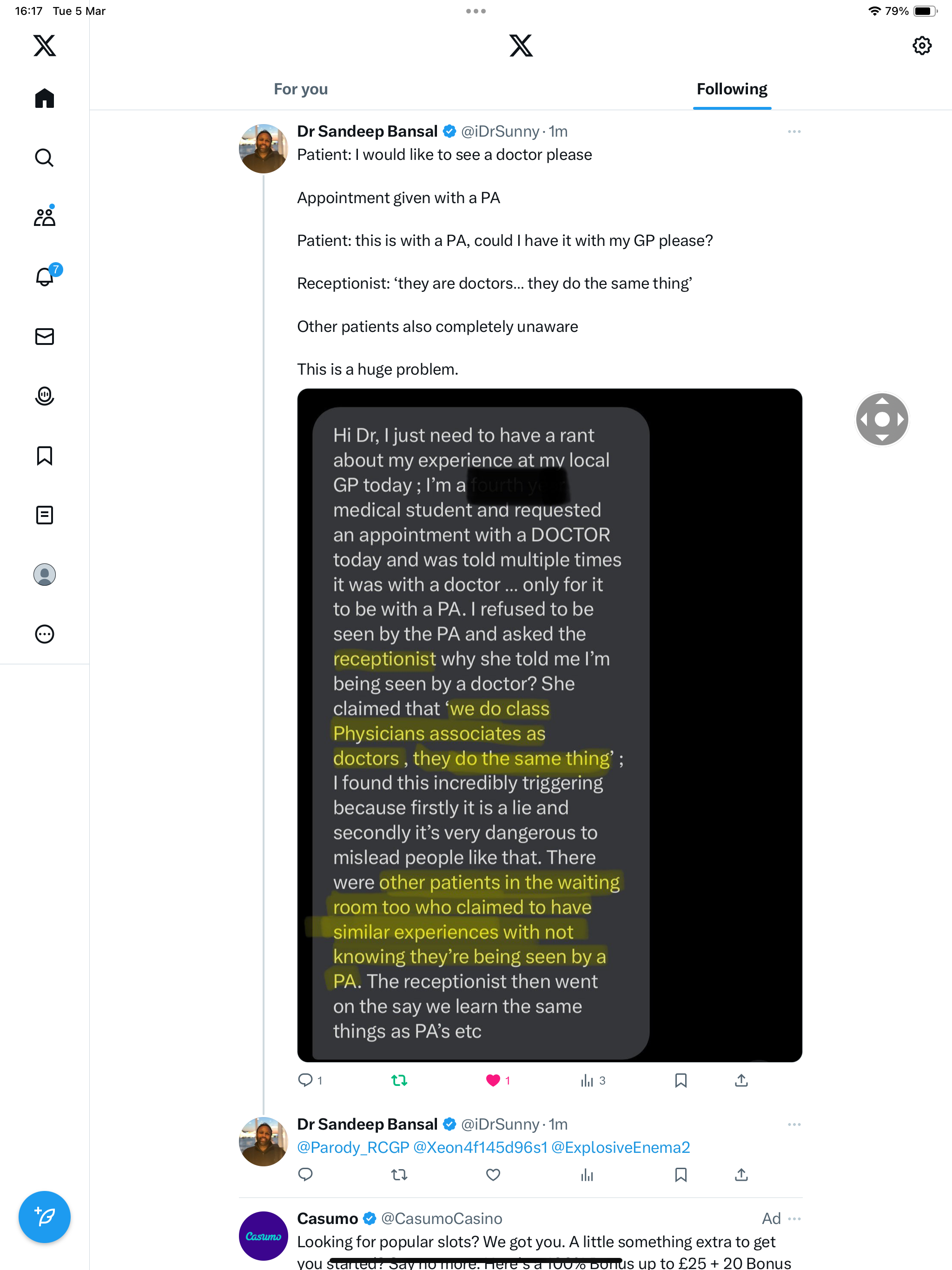Image resolution: width=952 pixels, height=1270 pixels.
Task: Open more options on first tweet
Action: coord(794,132)
